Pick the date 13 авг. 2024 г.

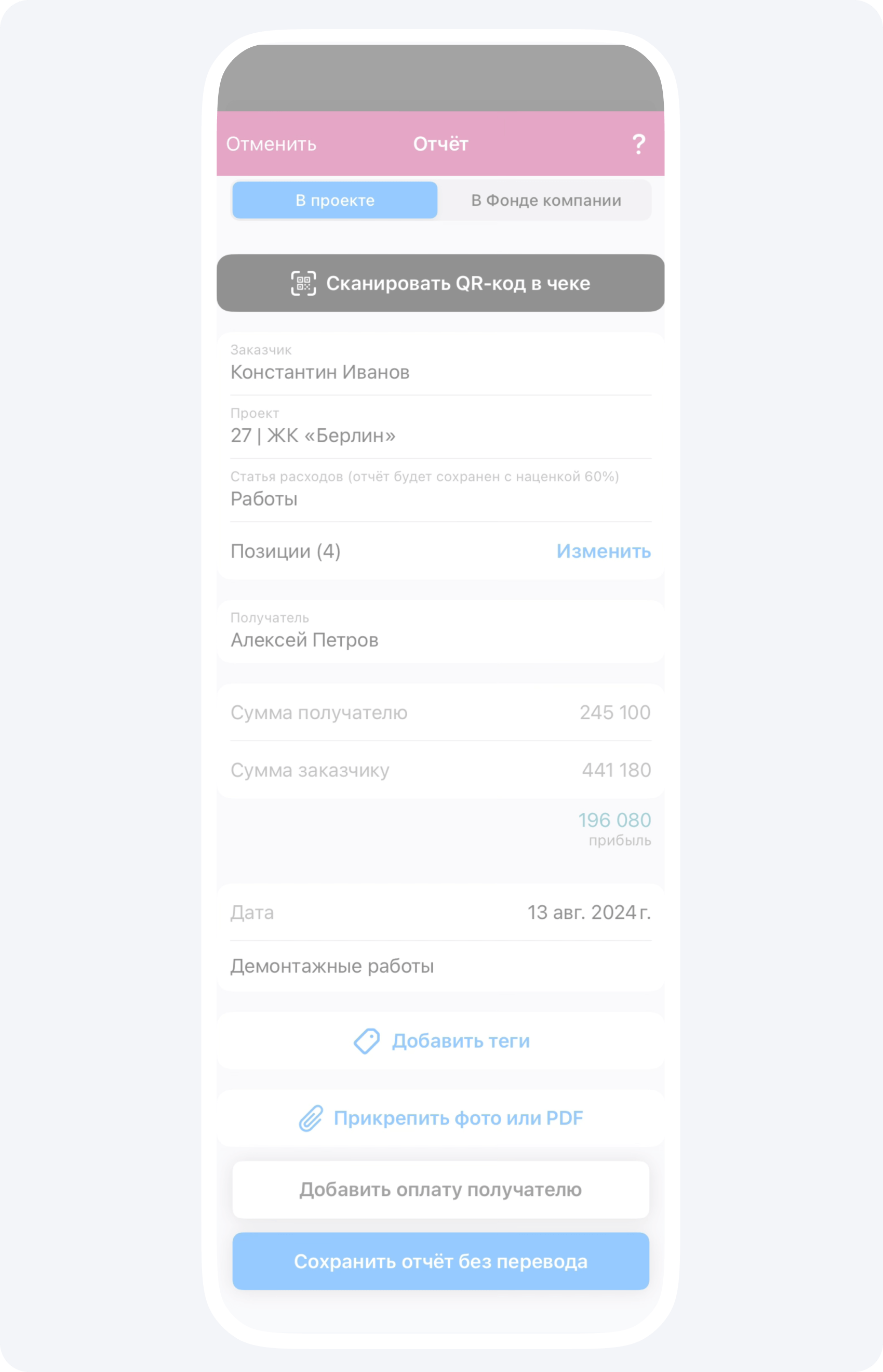(x=588, y=913)
